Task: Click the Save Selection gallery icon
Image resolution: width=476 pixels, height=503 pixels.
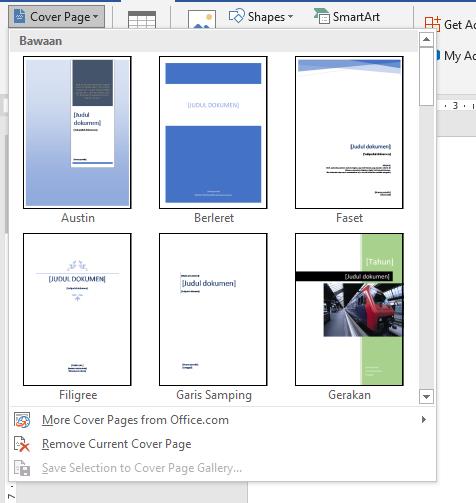Action: [x=22, y=468]
